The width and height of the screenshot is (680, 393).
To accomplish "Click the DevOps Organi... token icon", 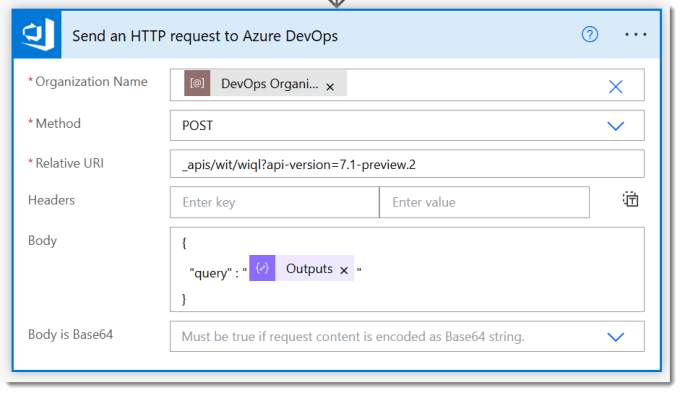I will pos(197,83).
